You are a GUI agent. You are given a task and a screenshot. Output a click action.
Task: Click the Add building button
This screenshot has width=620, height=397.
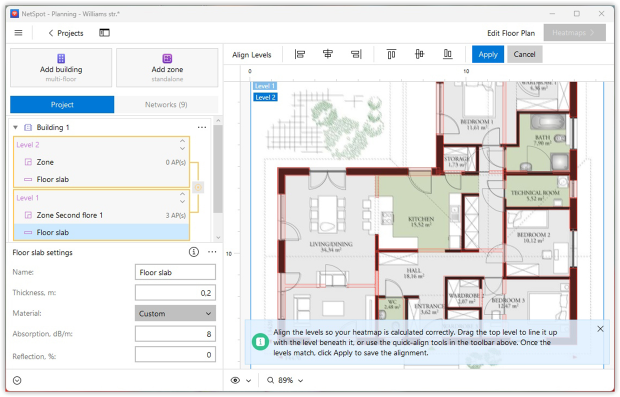61,68
